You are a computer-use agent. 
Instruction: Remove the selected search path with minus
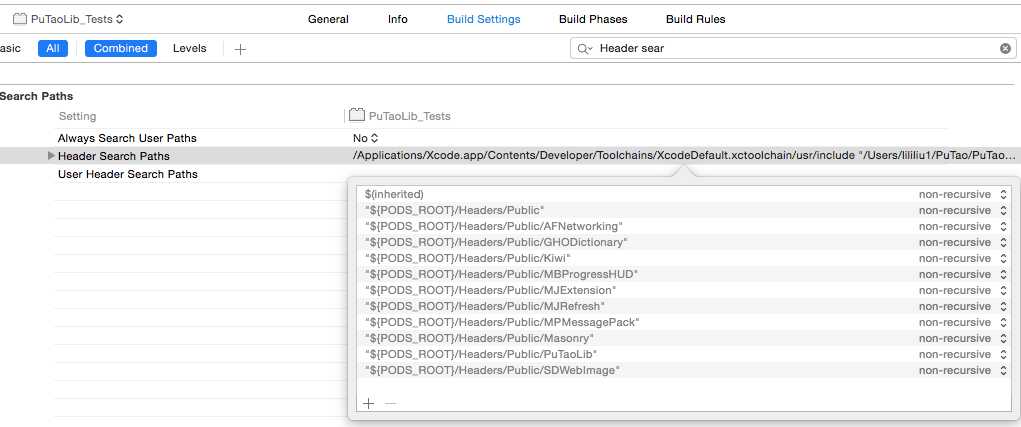(390, 404)
